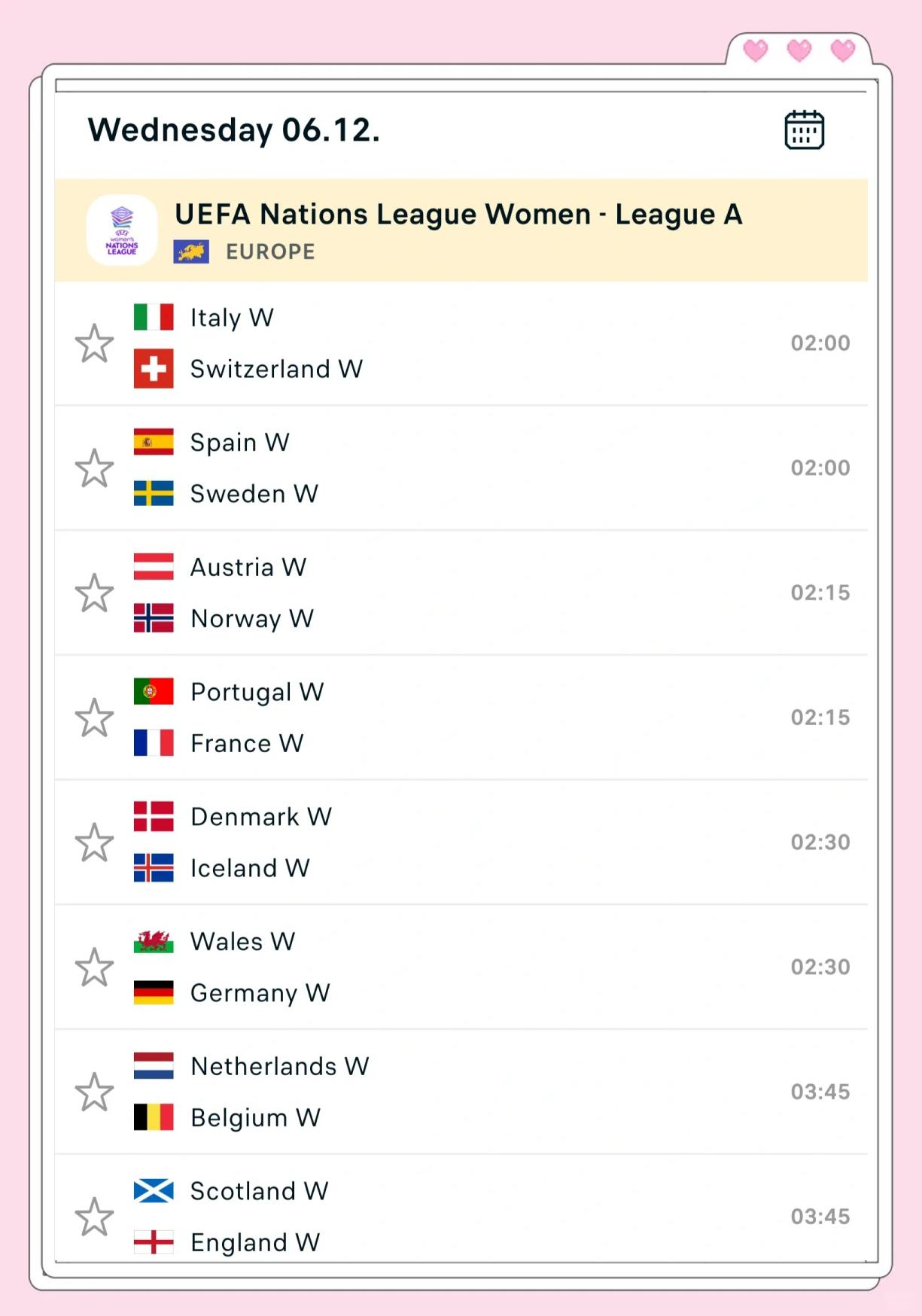Click the Denmark W team name

260,817
